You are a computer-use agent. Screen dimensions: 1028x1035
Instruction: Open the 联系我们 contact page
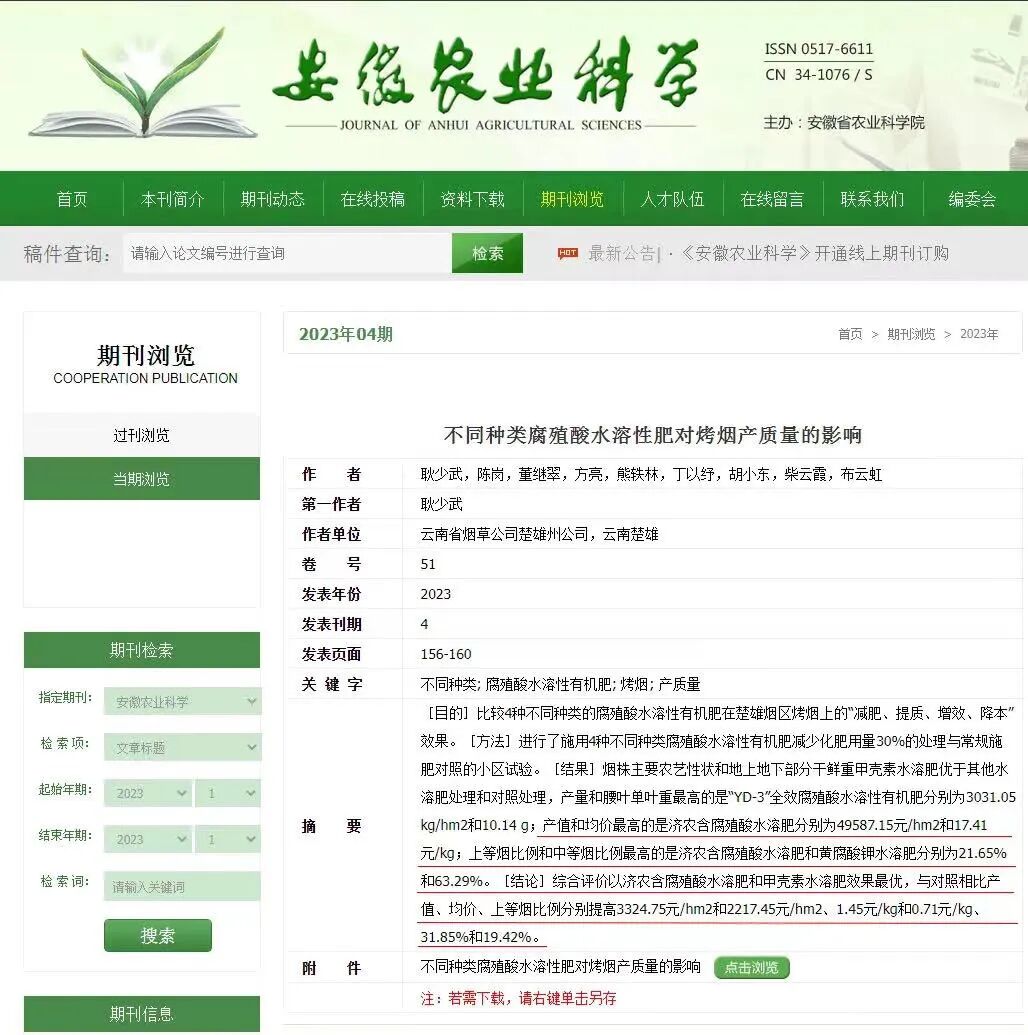tap(872, 198)
